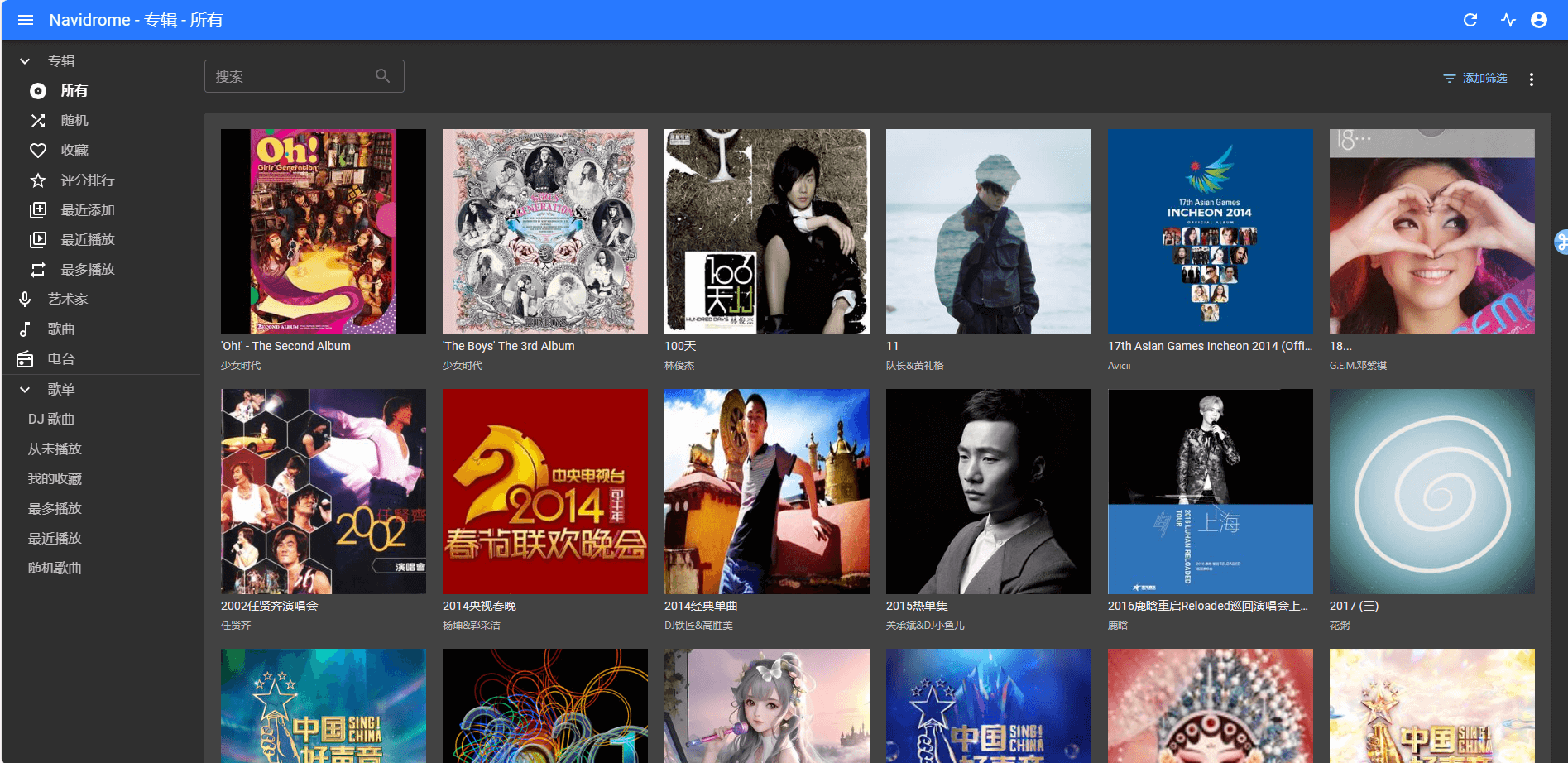Viewport: 1568px width, 763px height.
Task: Open the 歌曲 songs menu item
Action: coord(60,329)
